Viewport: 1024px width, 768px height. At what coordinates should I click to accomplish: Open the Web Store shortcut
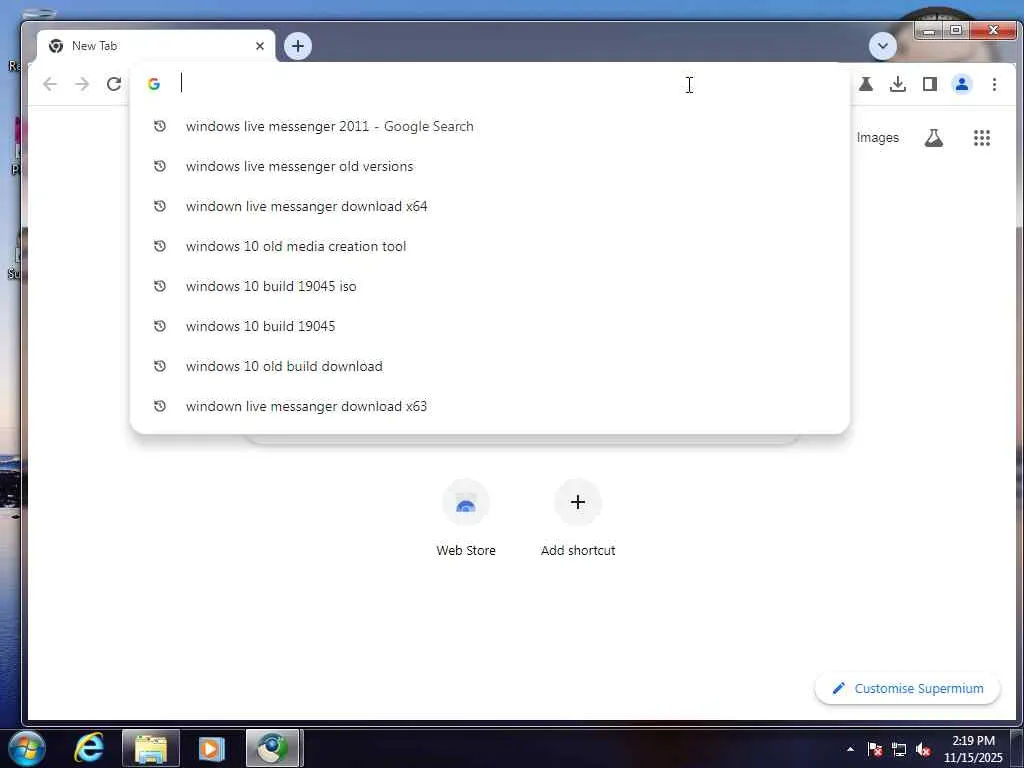tap(466, 519)
